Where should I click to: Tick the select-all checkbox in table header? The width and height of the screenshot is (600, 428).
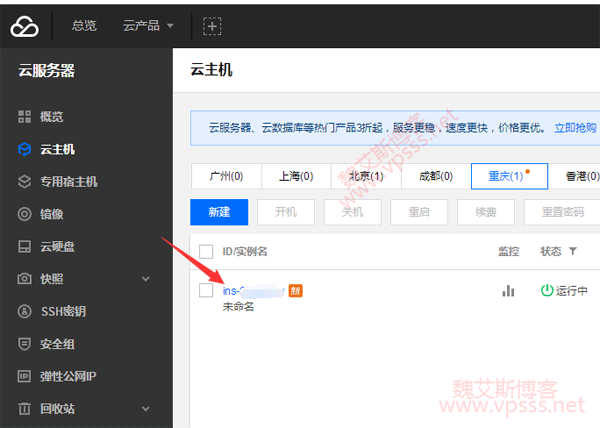click(206, 252)
